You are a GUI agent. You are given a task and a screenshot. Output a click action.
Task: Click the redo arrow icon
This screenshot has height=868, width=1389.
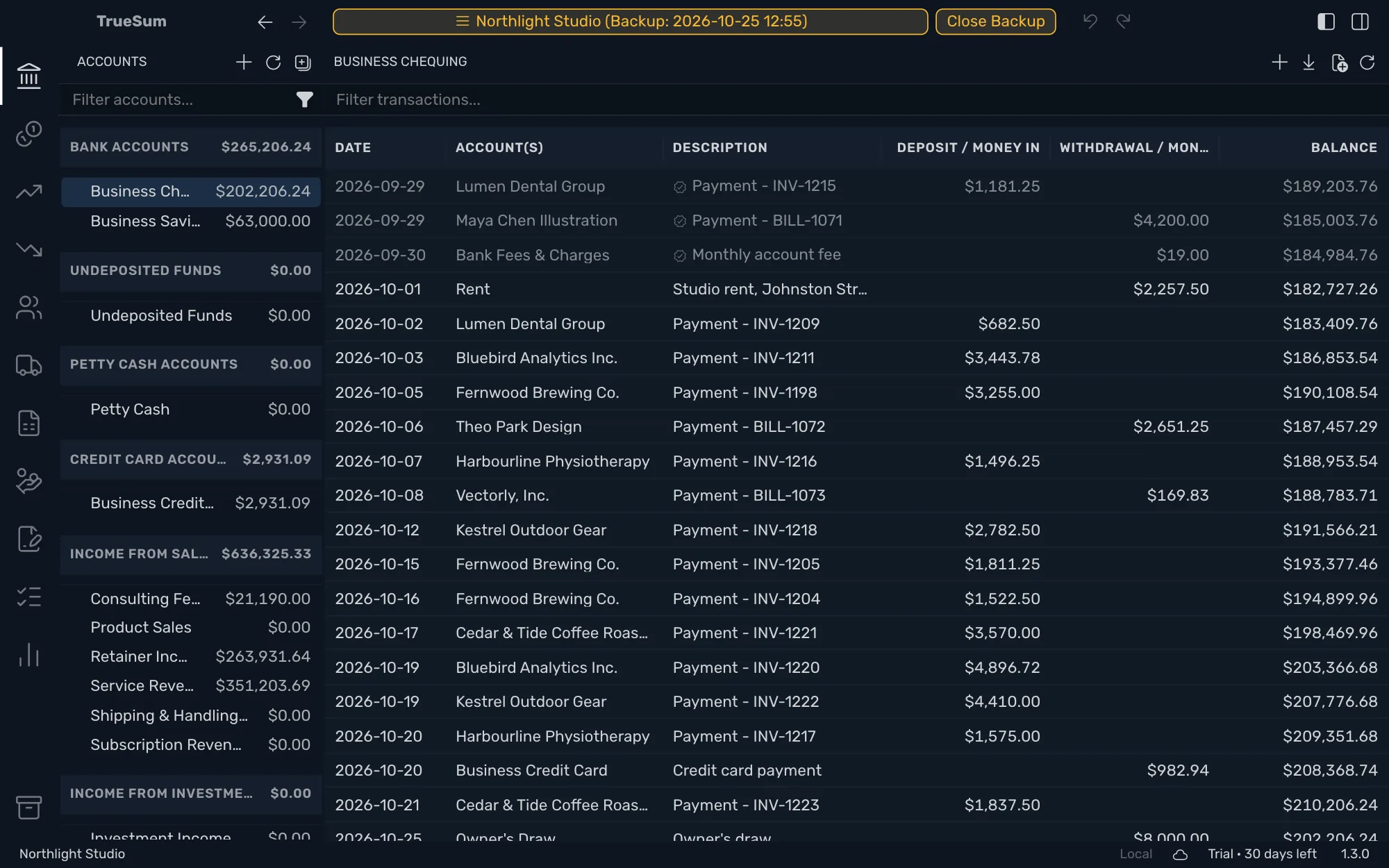1124,22
